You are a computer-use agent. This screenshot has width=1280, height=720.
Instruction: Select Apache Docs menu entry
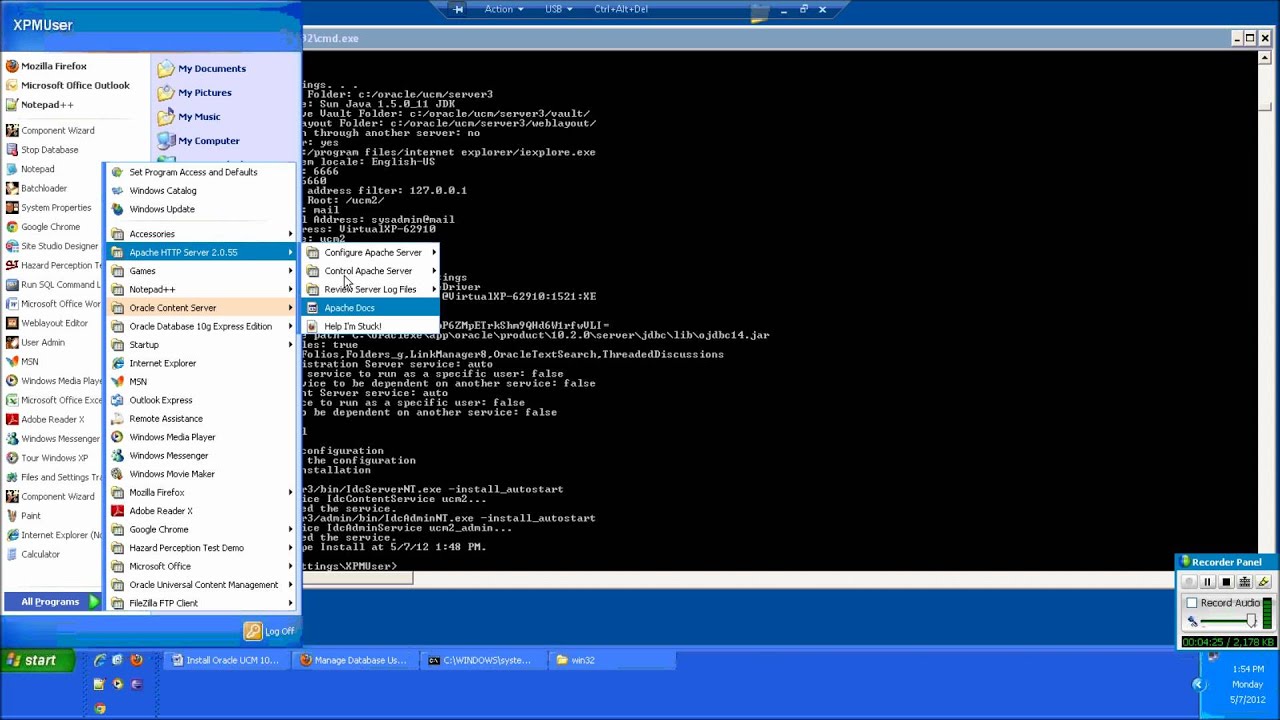pyautogui.click(x=371, y=308)
